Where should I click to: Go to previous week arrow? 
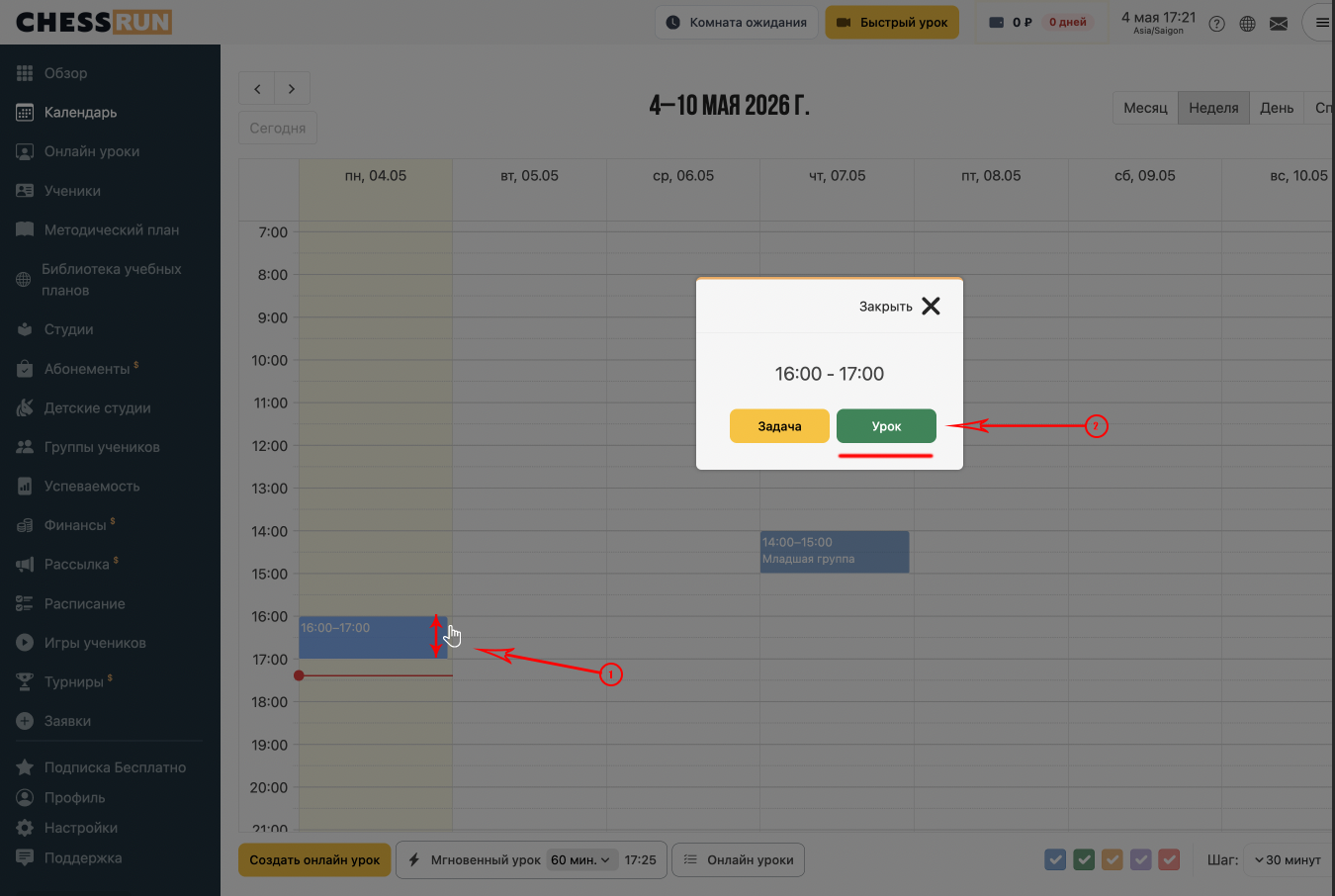click(257, 89)
